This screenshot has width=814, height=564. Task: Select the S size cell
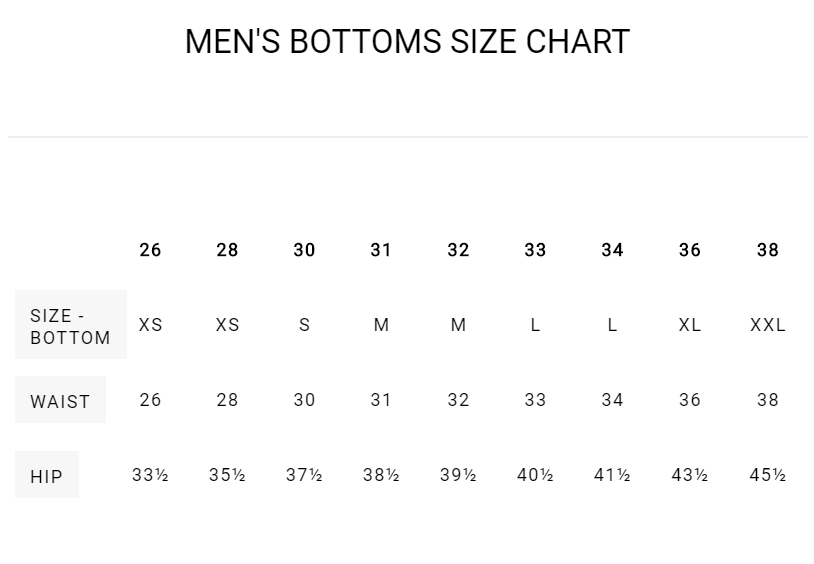coord(304,325)
